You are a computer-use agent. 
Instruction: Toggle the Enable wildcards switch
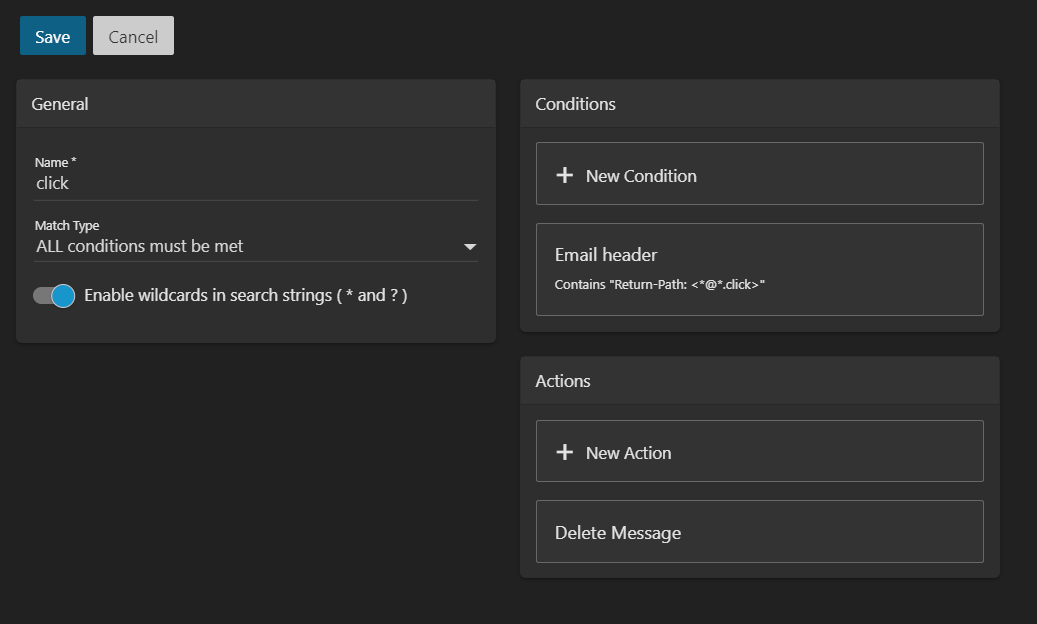[54, 295]
